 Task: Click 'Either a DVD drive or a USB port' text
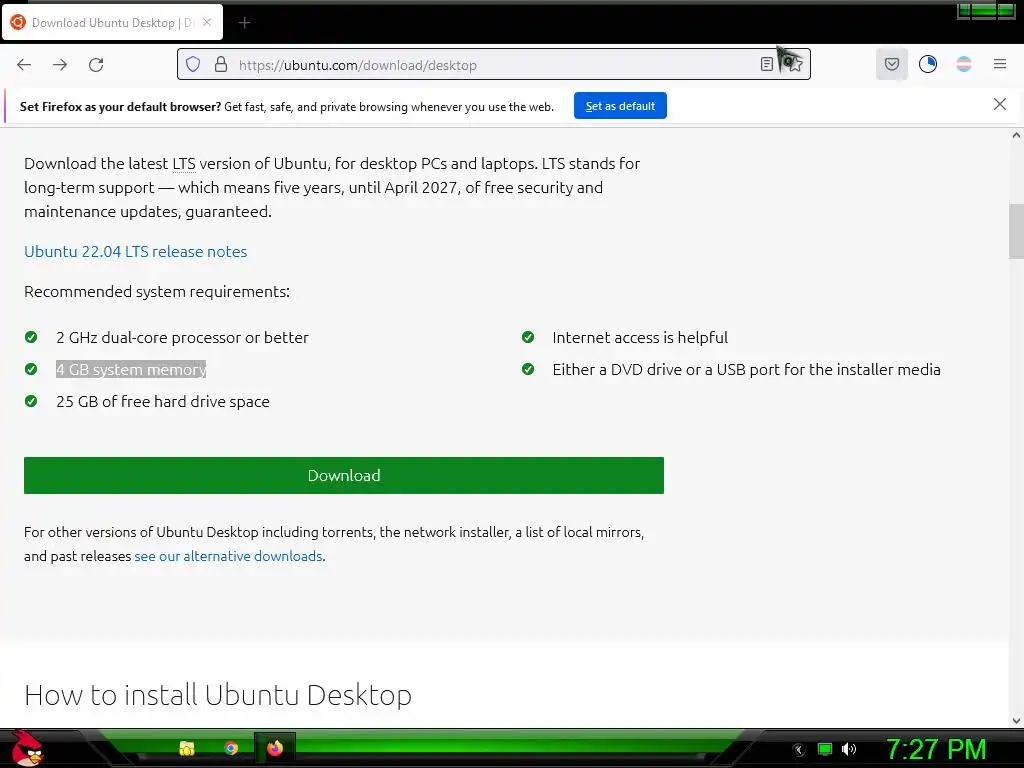click(x=746, y=370)
